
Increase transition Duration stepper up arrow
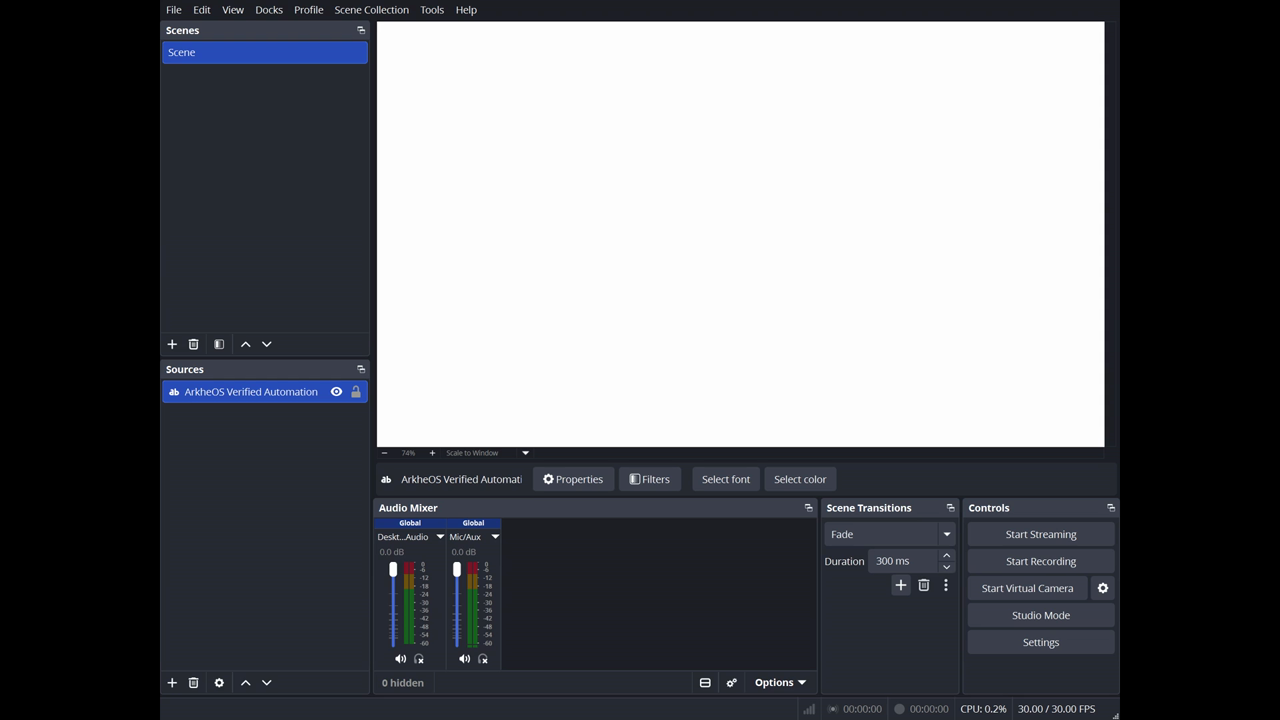click(947, 555)
